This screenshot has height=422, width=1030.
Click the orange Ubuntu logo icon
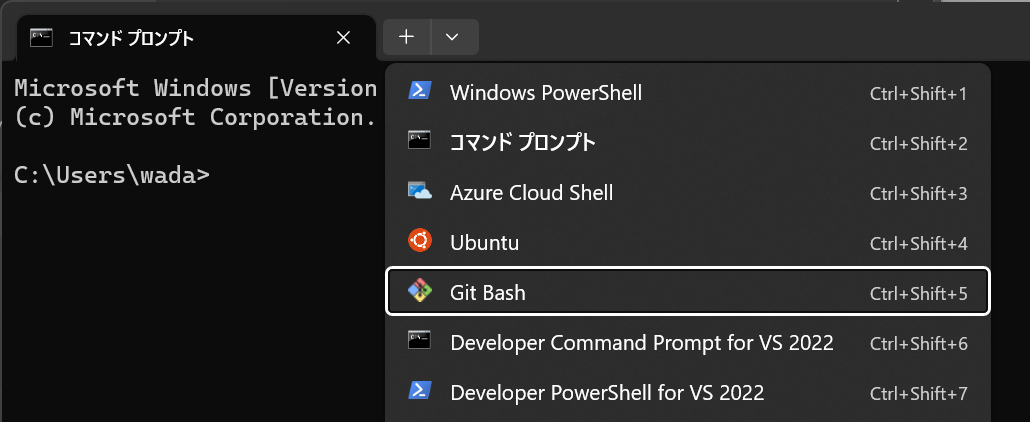419,241
